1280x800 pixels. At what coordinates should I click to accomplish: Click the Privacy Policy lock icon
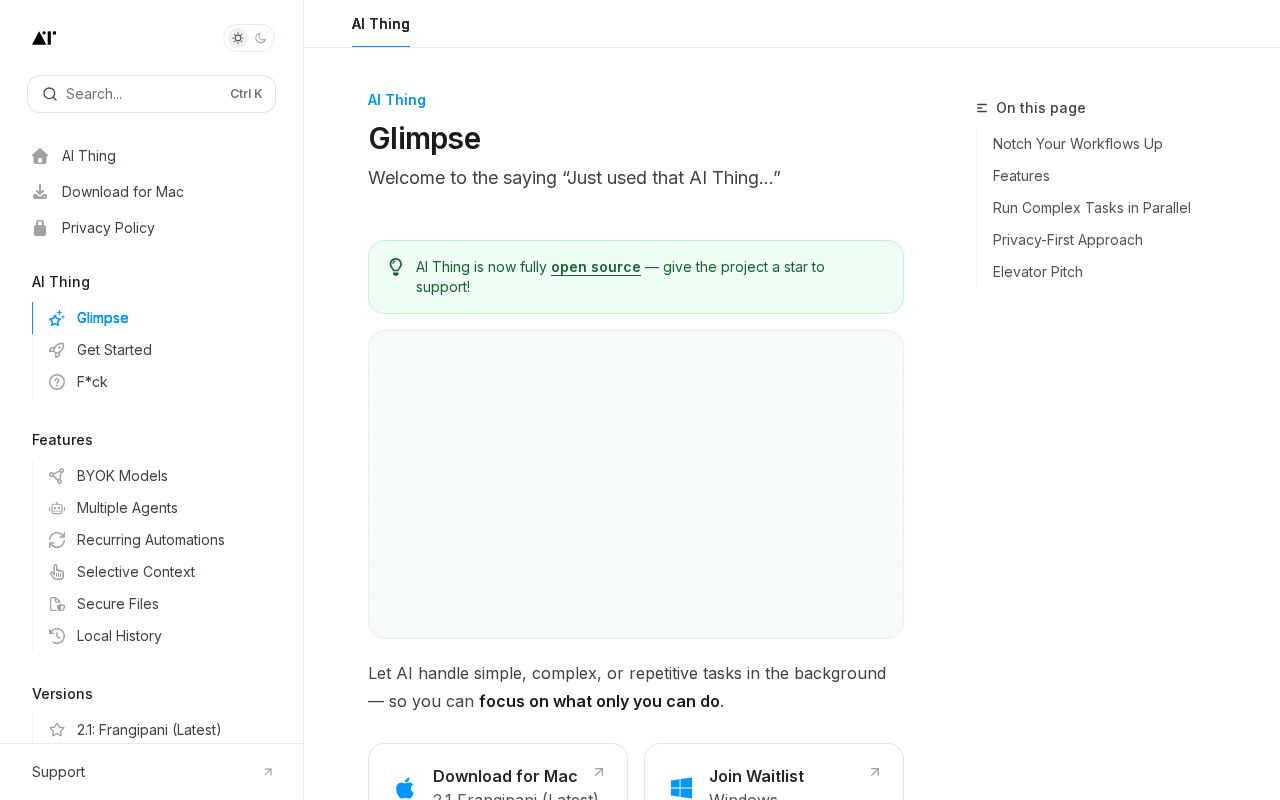click(40, 228)
